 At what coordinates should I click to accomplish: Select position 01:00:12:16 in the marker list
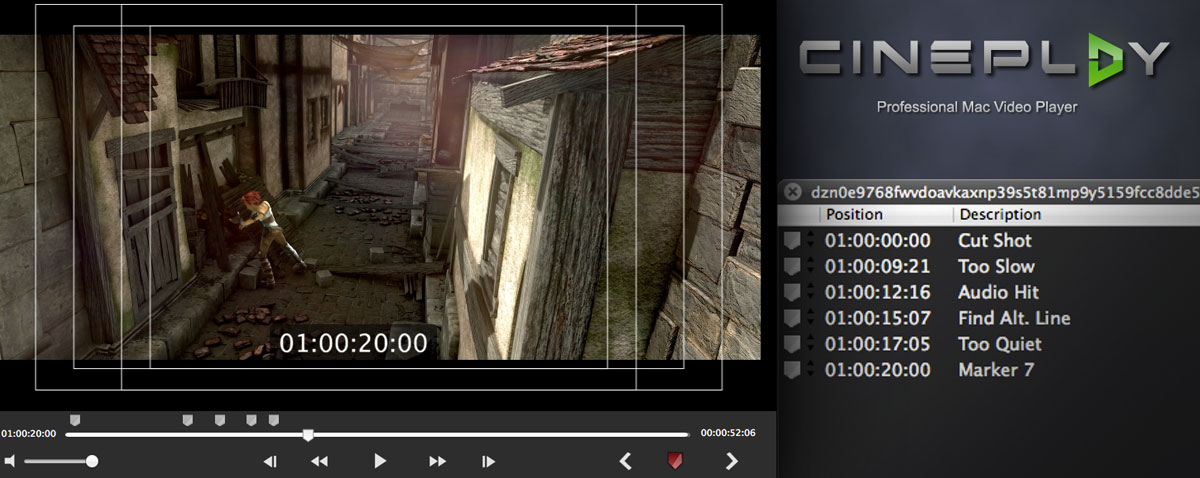pos(877,293)
